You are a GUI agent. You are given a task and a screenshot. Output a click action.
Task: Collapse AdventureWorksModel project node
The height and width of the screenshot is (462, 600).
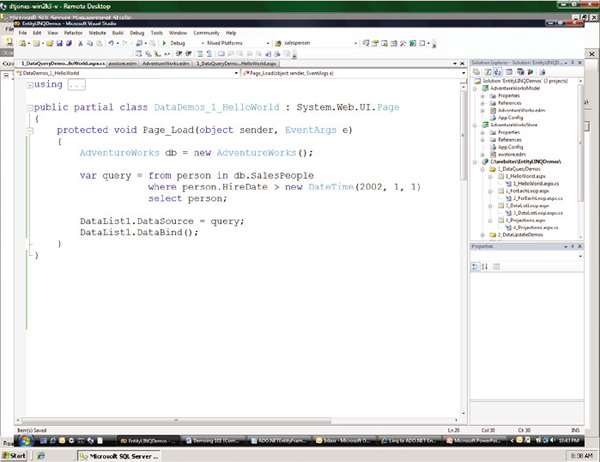pyautogui.click(x=475, y=88)
